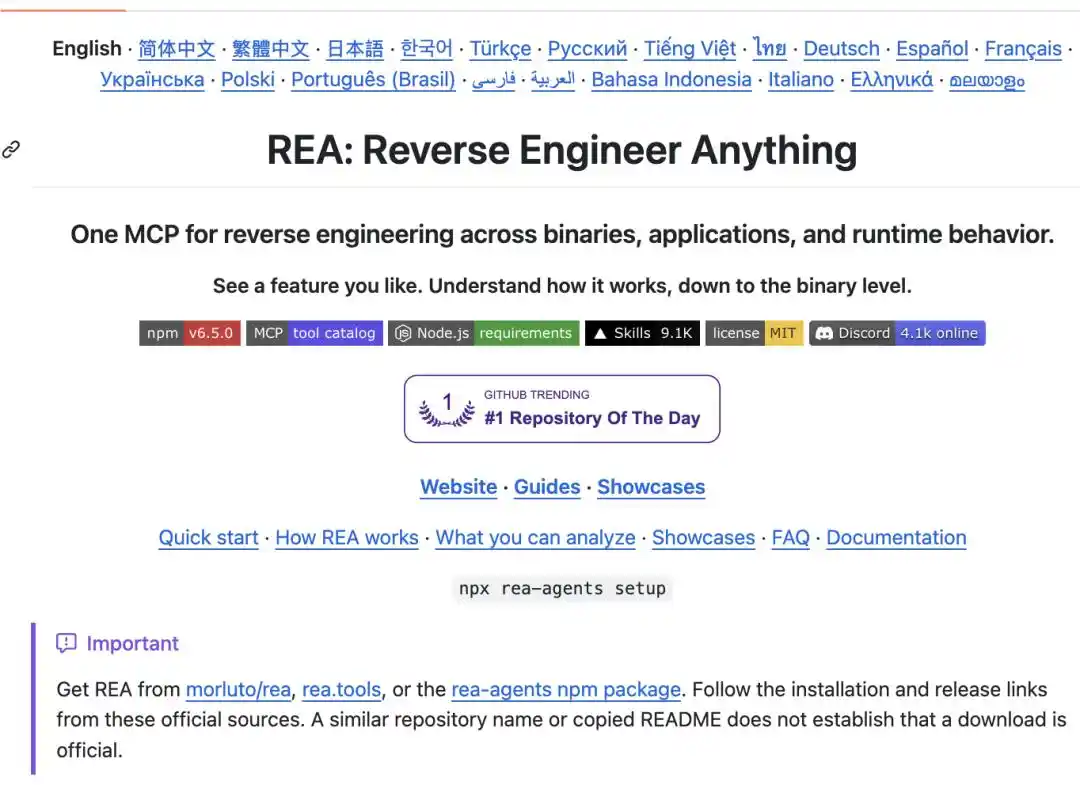Open the GitHub Trending #1 Repository badge
This screenshot has height=785, width=1080.
point(562,409)
